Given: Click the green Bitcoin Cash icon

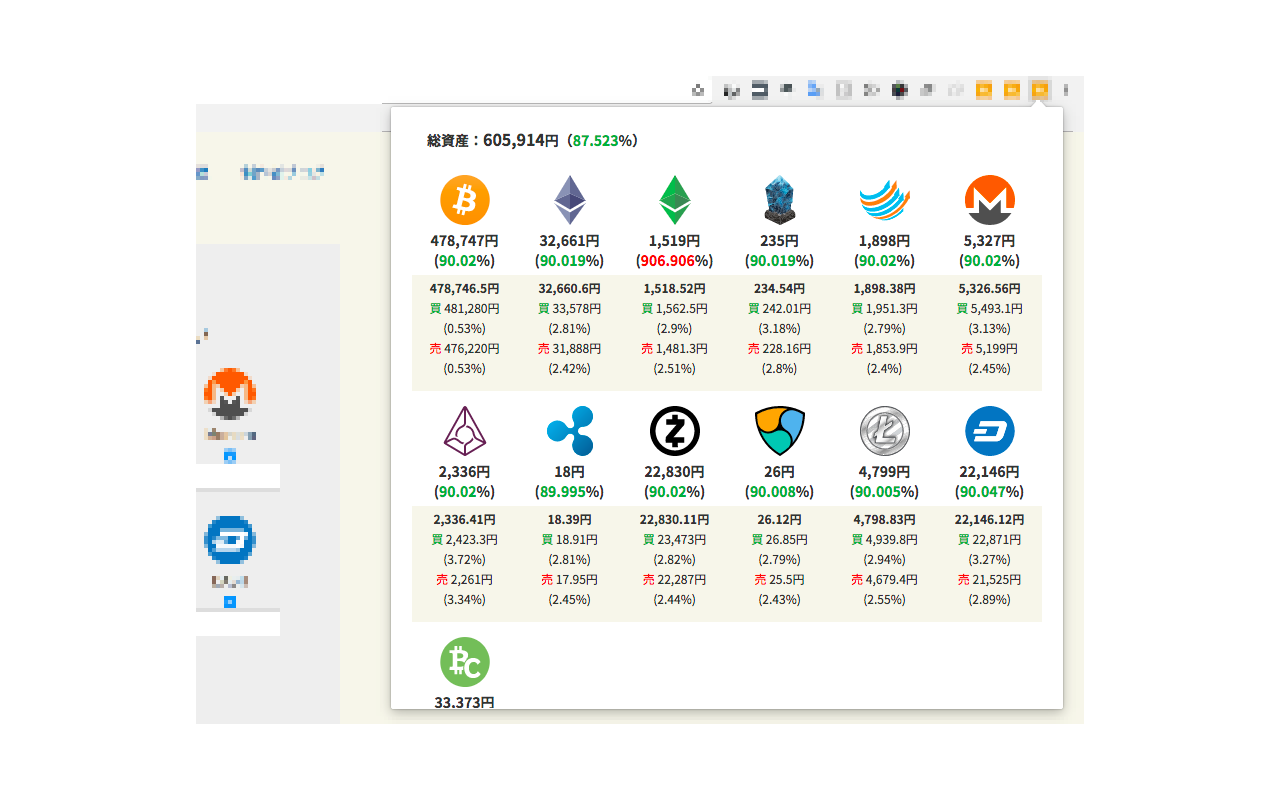Looking at the screenshot, I should (x=465, y=662).
